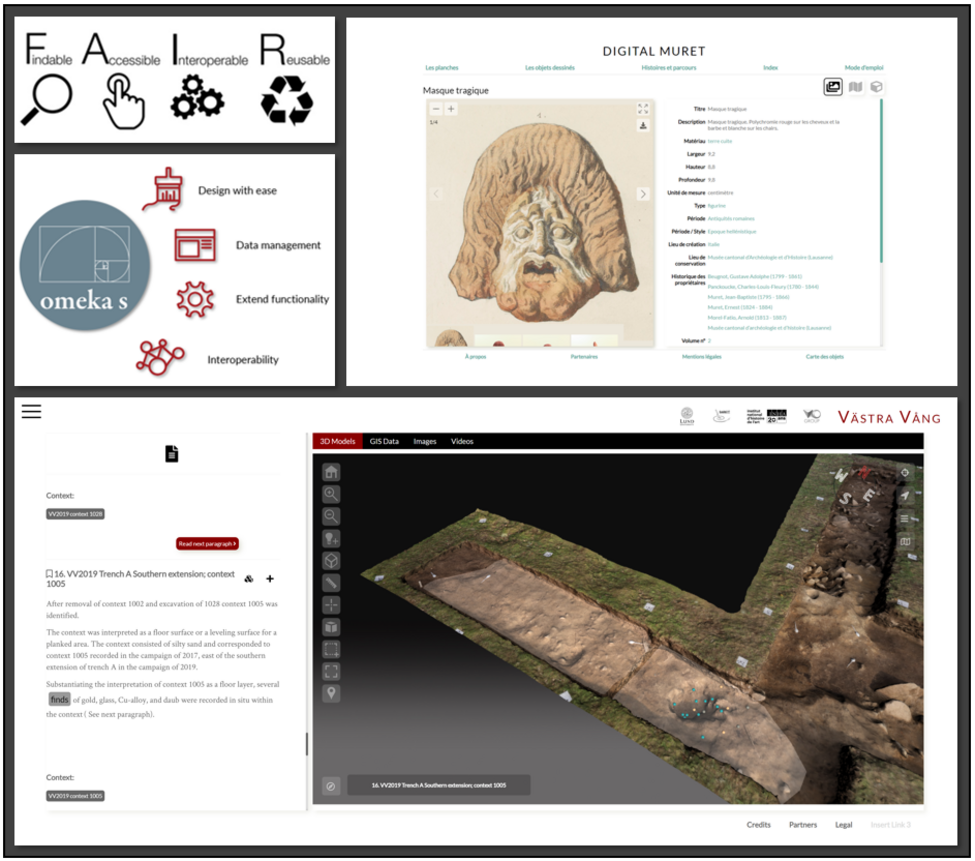Open Les objets dessinés menu item
The width and height of the screenshot is (975, 861).
[550, 68]
